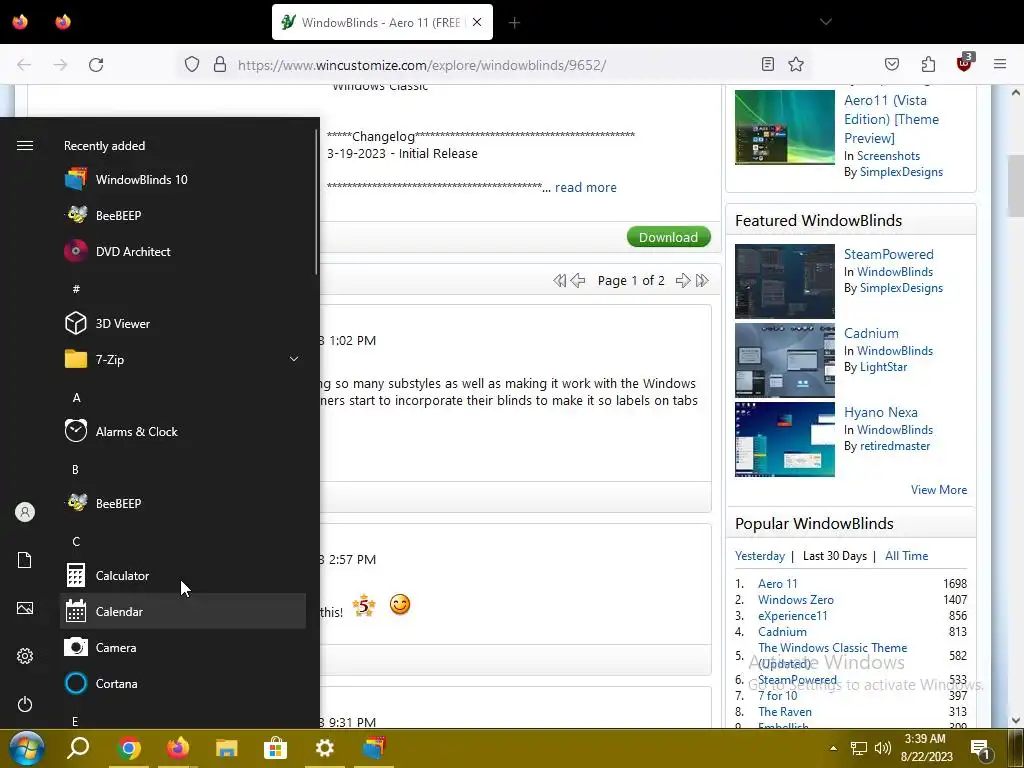Open Firefox application menu
Viewport: 1024px width, 768px height.
(x=1000, y=64)
